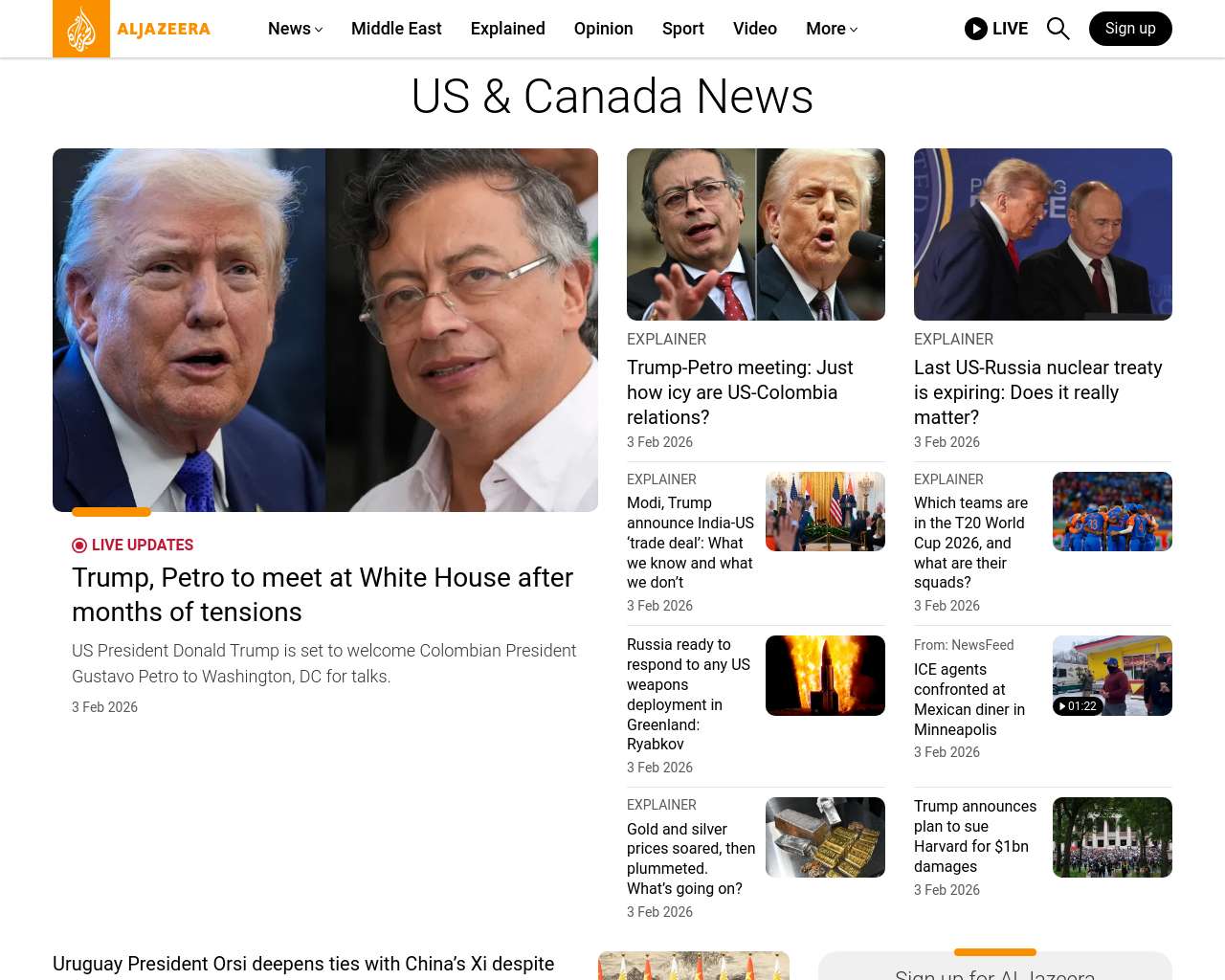This screenshot has height=980, width=1225.
Task: Play the 01:22 ICE agents video
Action: [1112, 676]
